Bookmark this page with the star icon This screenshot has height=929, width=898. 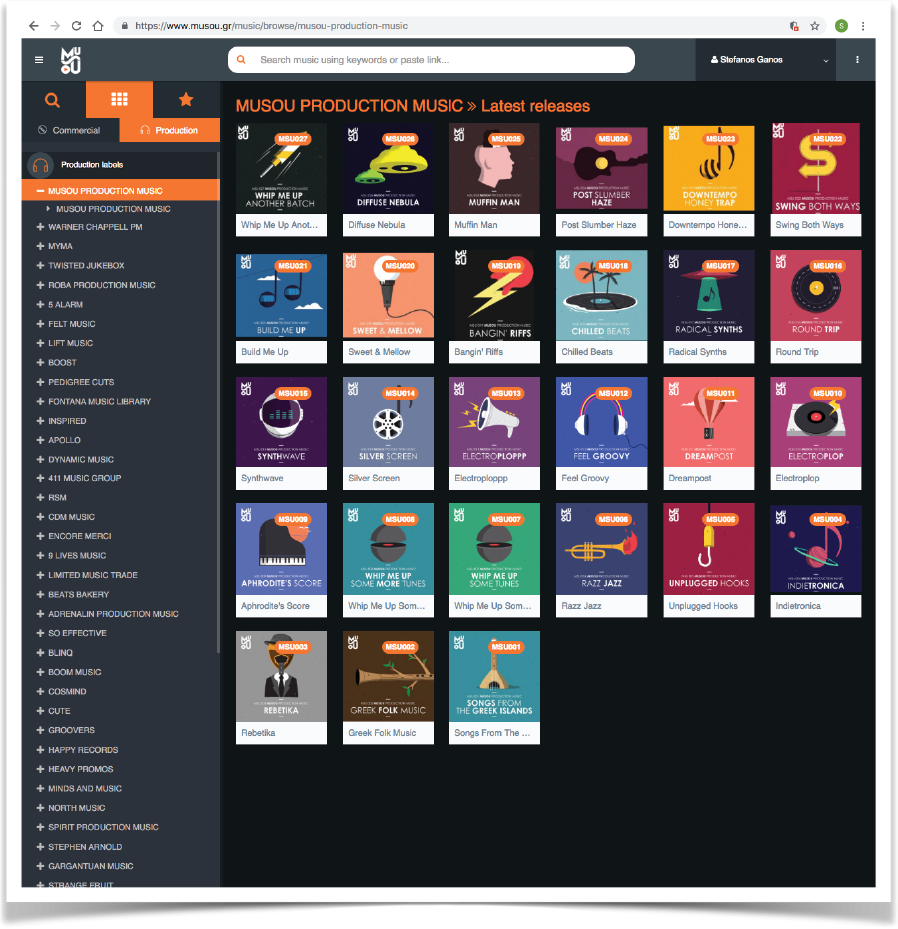point(815,26)
